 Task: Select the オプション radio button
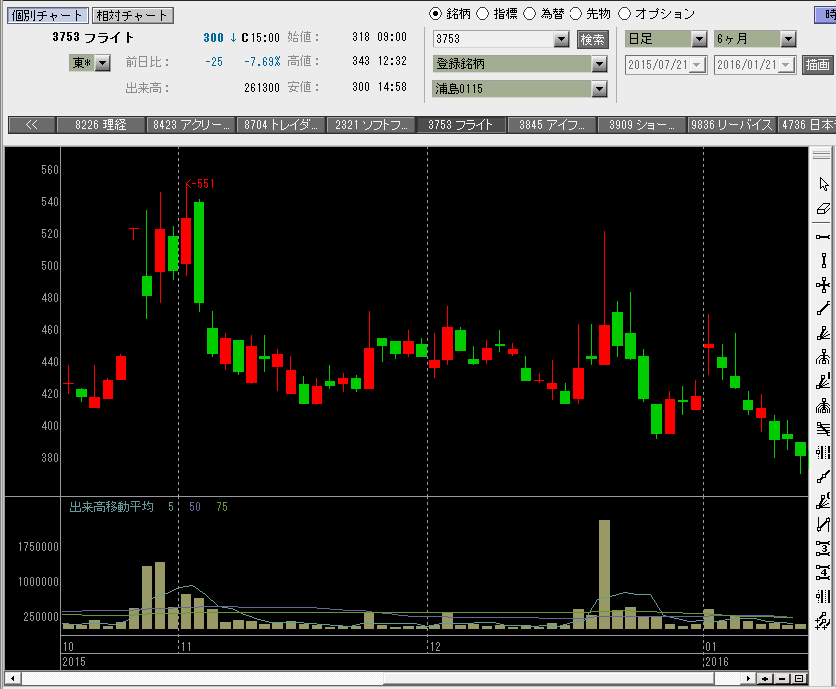[x=624, y=13]
